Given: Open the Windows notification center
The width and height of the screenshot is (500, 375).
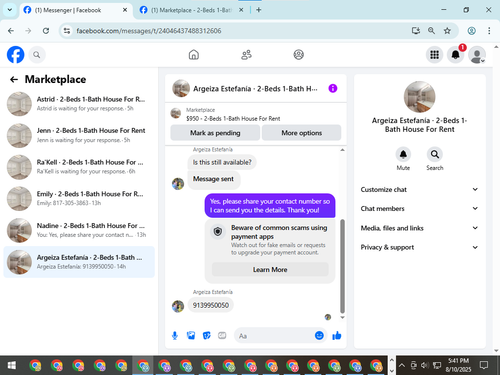Looking at the screenshot, I should 484,365.
